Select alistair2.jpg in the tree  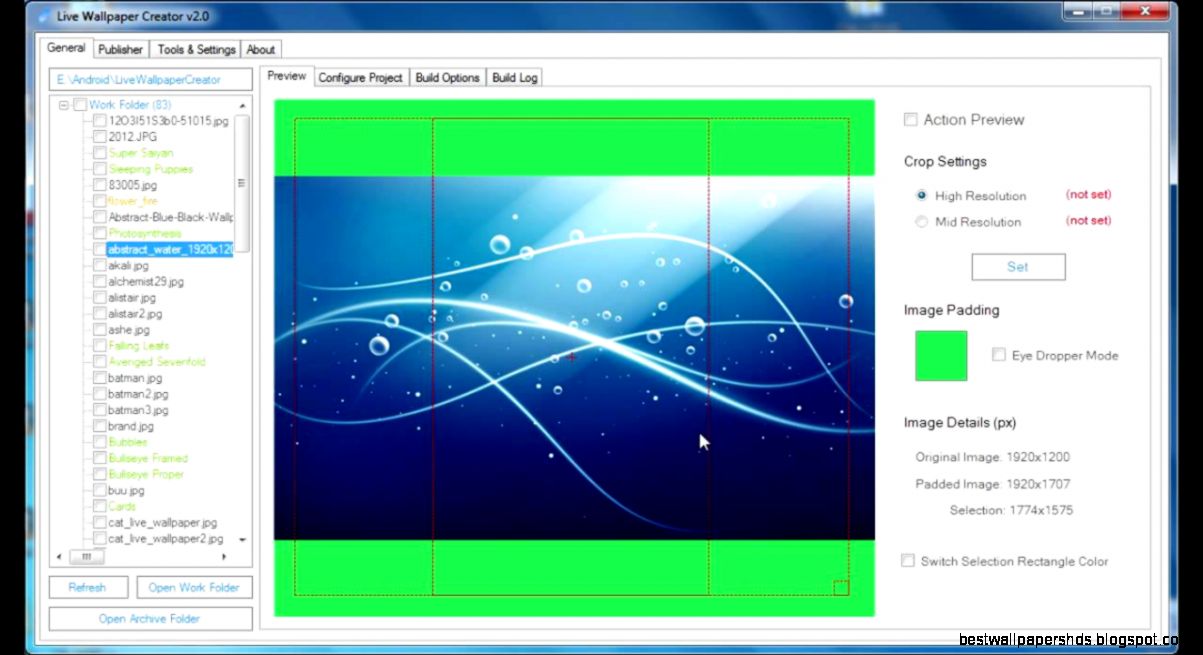[x=135, y=314]
